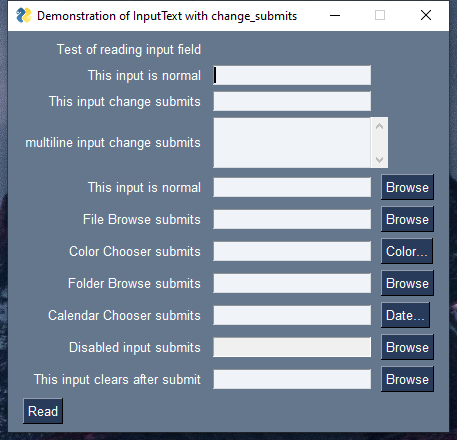Screen dimensions: 457x440
Task: Focus the 'This input change submits' field
Action: point(292,101)
